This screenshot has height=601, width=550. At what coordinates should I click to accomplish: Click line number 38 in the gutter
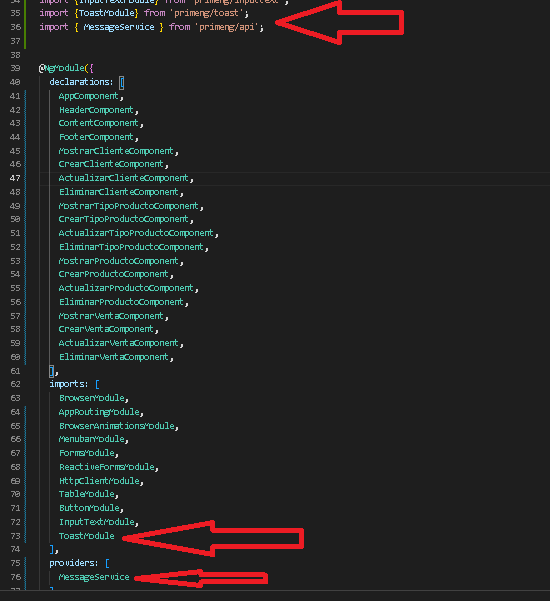point(15,55)
